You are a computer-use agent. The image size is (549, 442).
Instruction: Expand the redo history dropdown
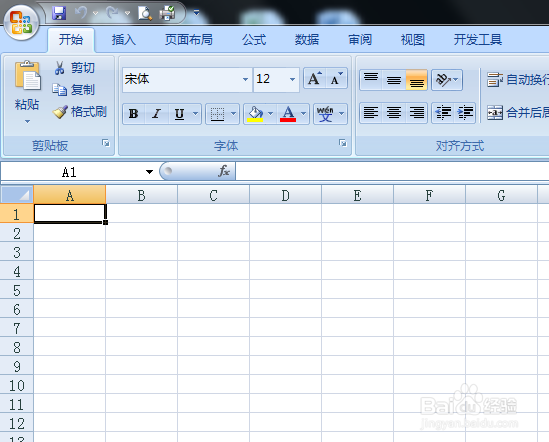point(127,13)
